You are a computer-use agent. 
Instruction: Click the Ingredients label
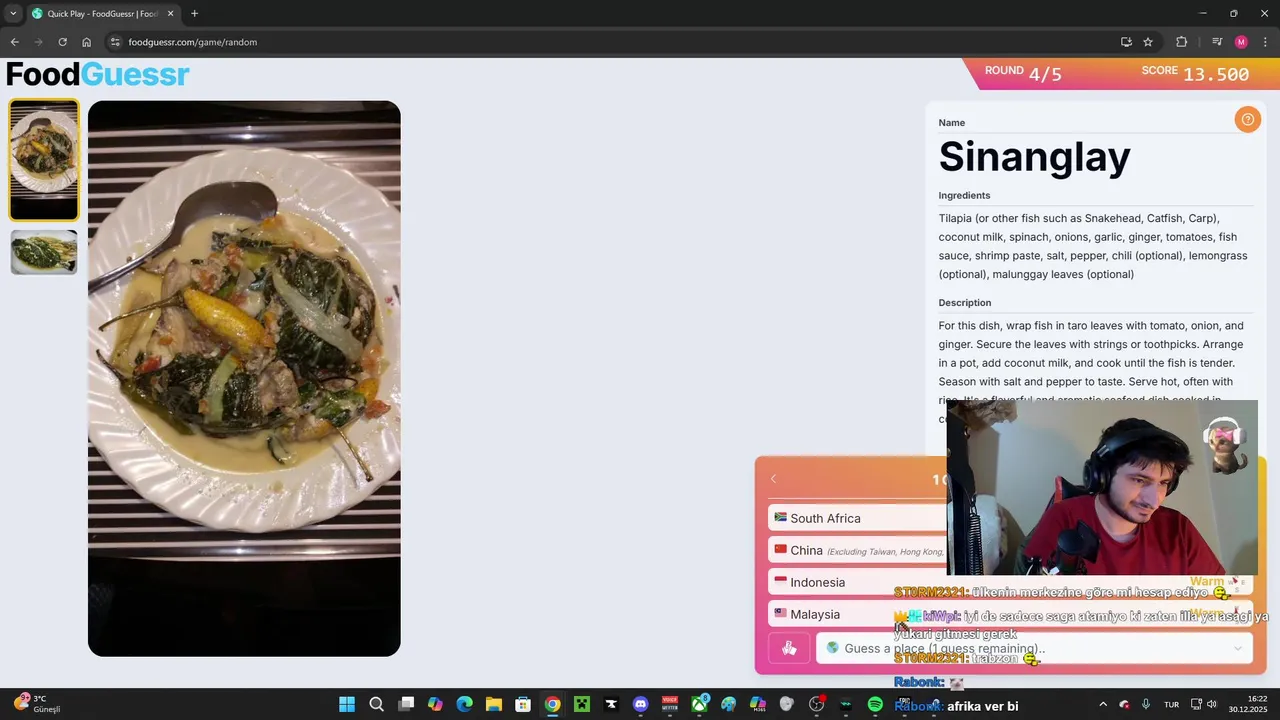coord(964,195)
